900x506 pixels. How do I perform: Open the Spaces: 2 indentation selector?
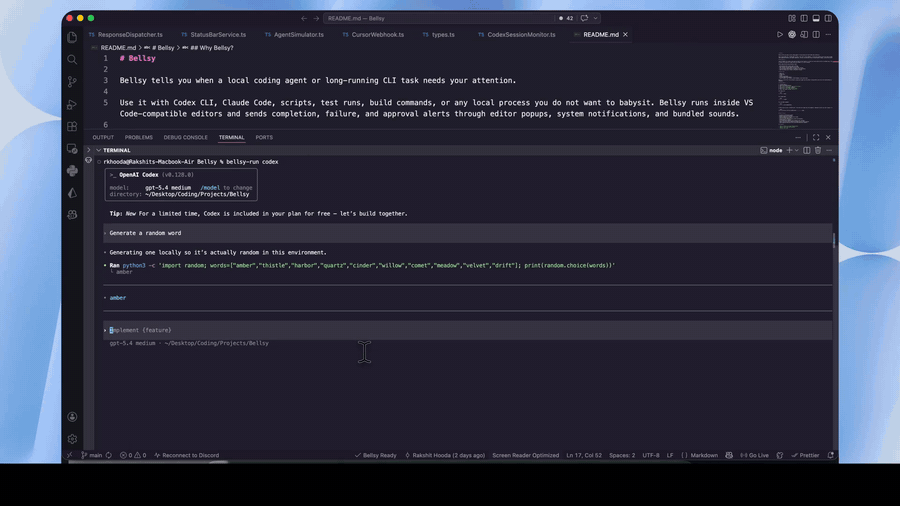coord(622,456)
